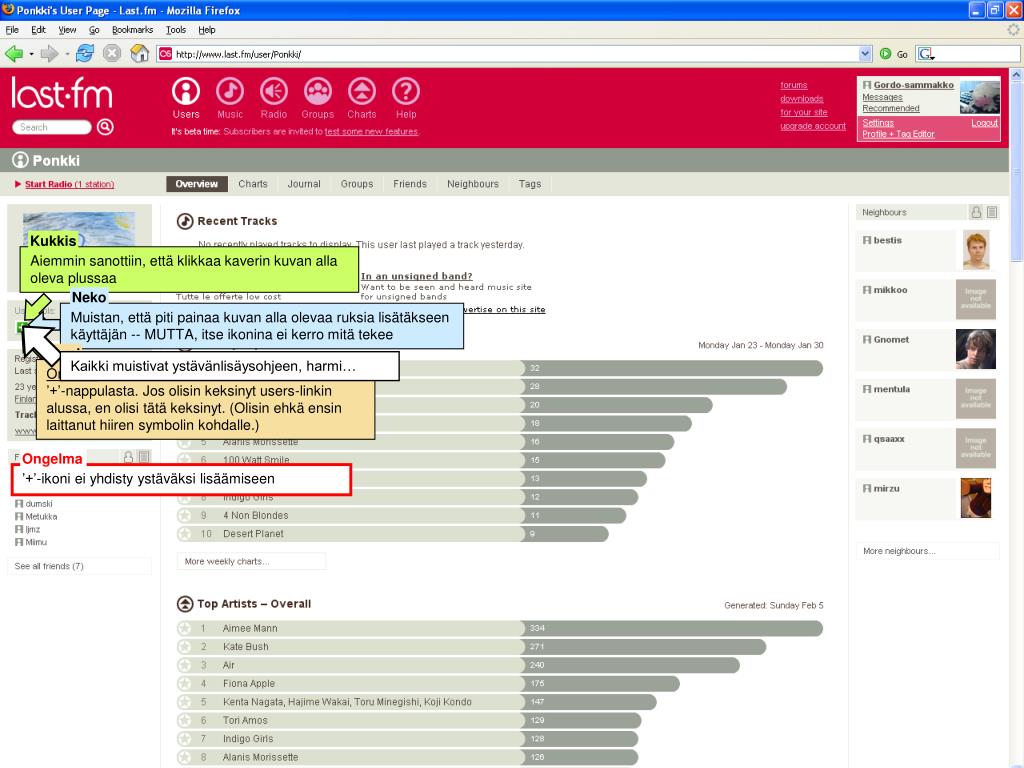Screen dimensions: 1024x768
Task: Open the upgrade account link
Action: [x=813, y=126]
